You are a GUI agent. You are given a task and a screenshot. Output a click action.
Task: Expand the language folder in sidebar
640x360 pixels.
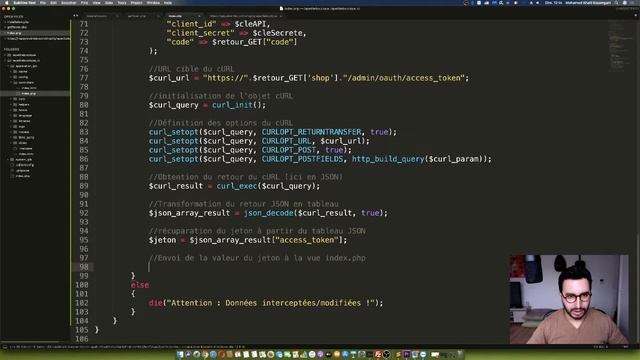pyautogui.click(x=11, y=116)
